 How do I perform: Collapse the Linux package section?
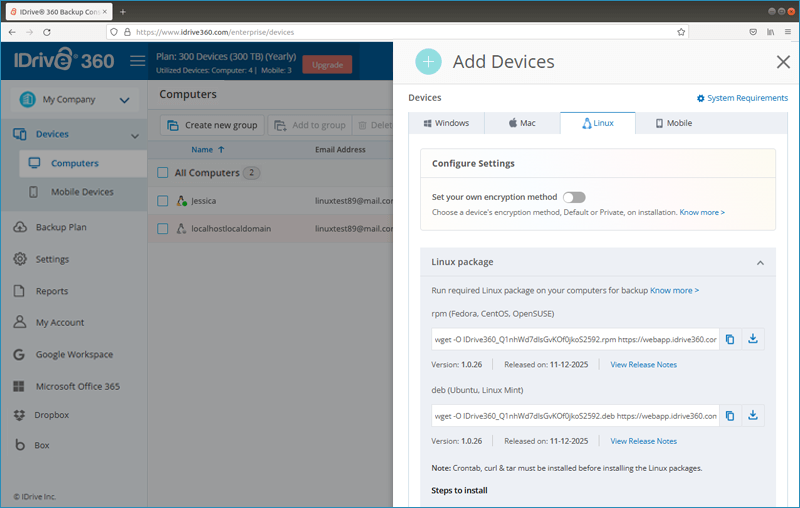[760, 263]
